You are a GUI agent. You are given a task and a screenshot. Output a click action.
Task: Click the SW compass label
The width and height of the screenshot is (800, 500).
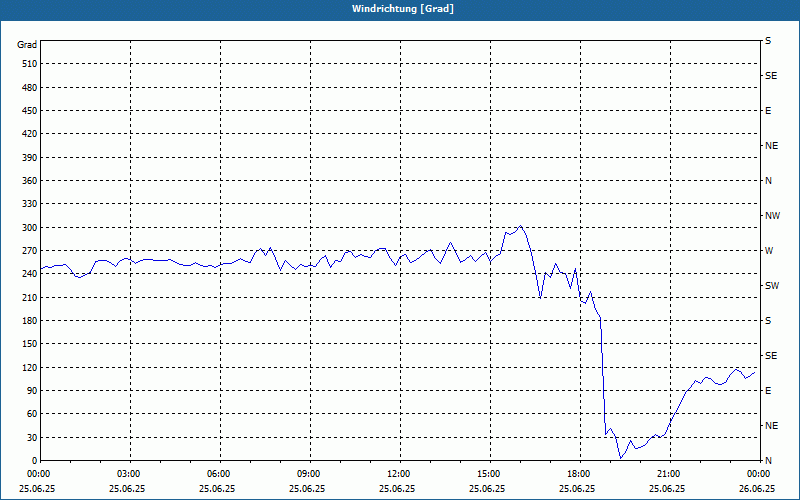pos(772,286)
